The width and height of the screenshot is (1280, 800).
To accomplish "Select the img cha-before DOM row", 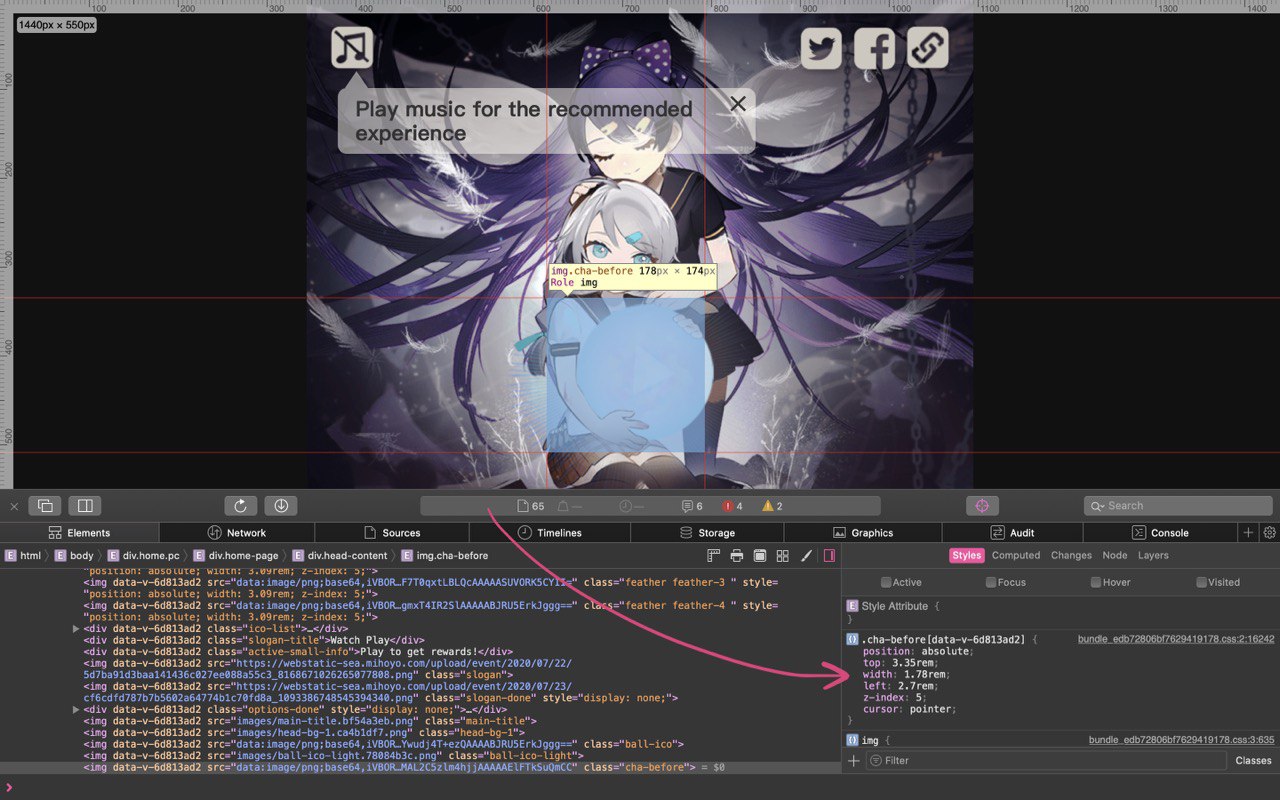I will (420, 768).
